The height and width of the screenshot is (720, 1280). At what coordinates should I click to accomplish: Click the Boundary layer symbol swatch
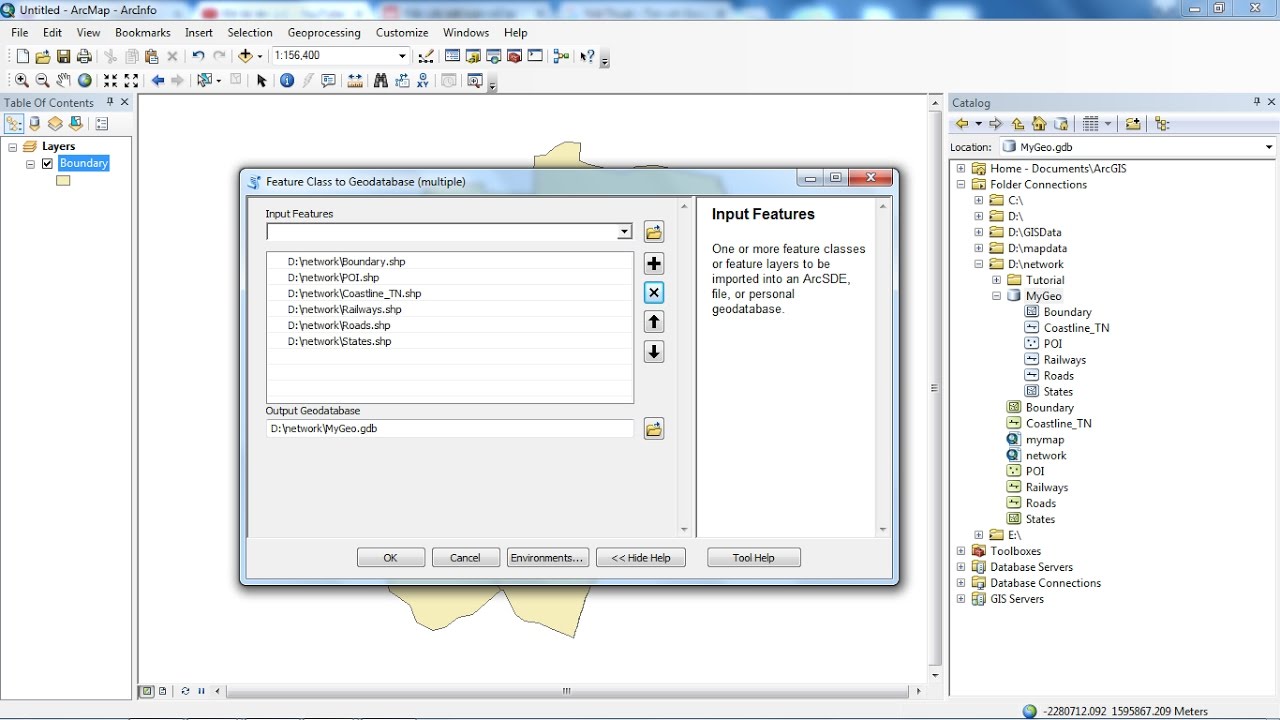click(63, 181)
